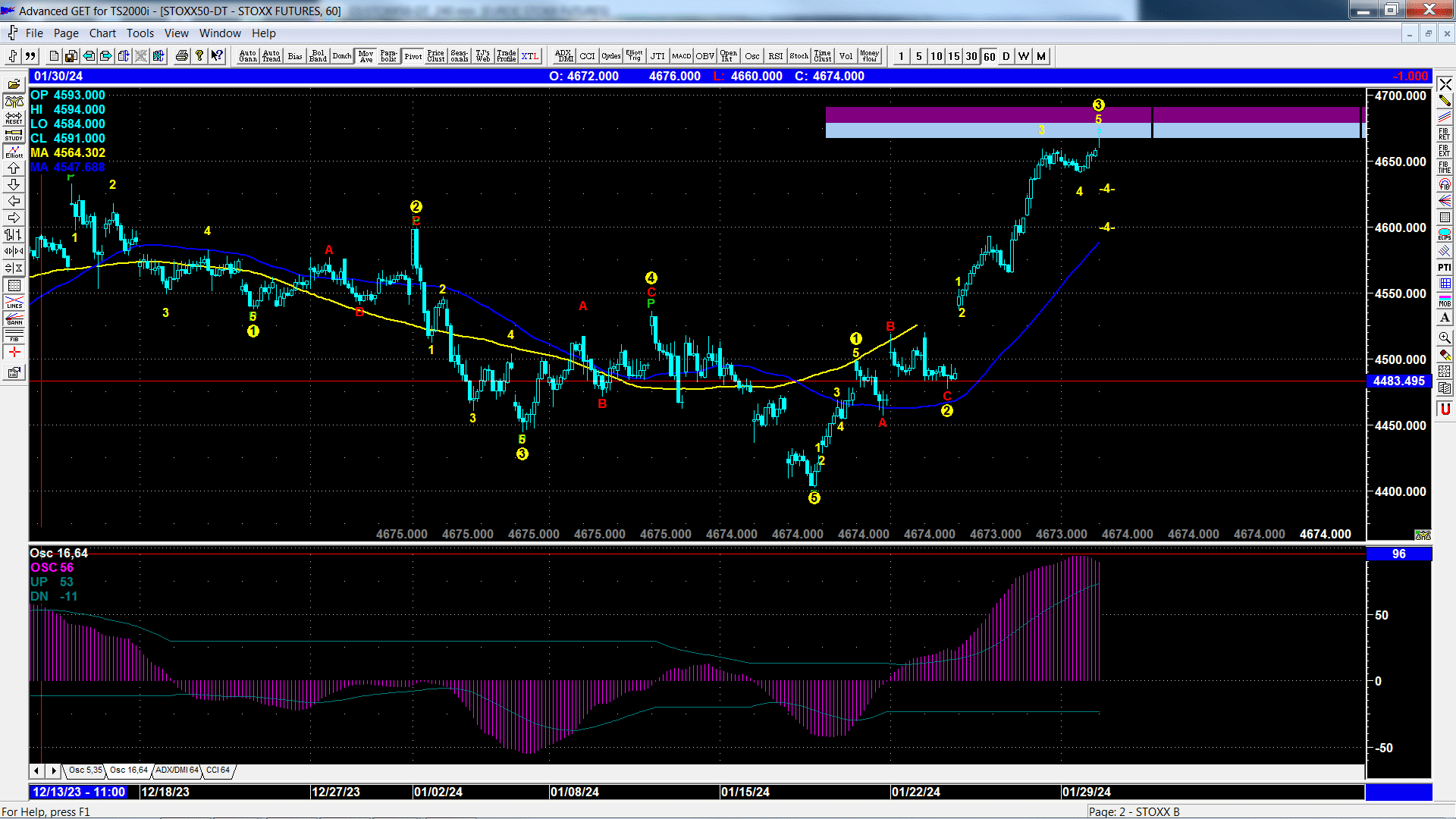Toggle the XTL indicator
Viewport: 1456px width, 819px height.
pyautogui.click(x=530, y=56)
